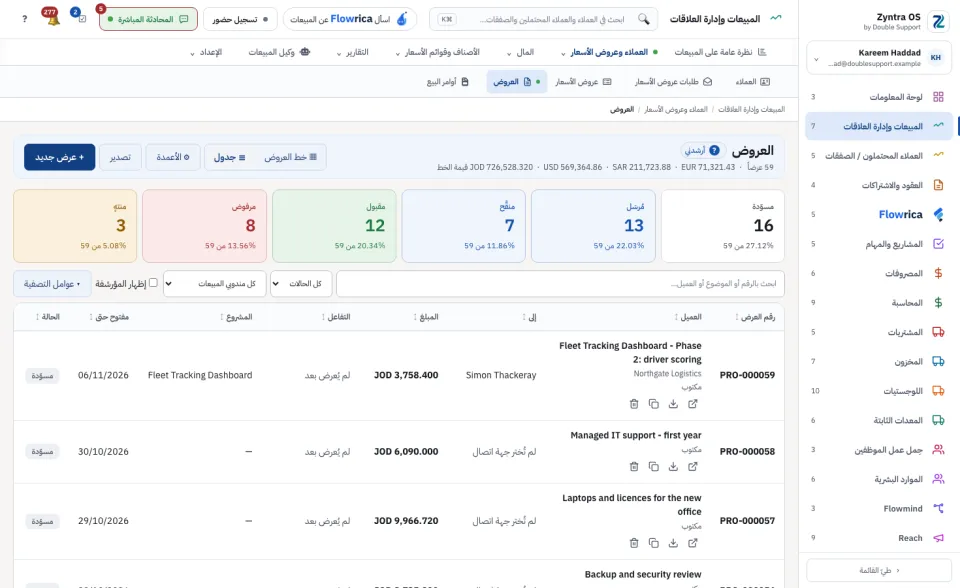Screen dimensions: 960x588
Task: Filter by منقّح revised card showing 7
Action: 463,226
